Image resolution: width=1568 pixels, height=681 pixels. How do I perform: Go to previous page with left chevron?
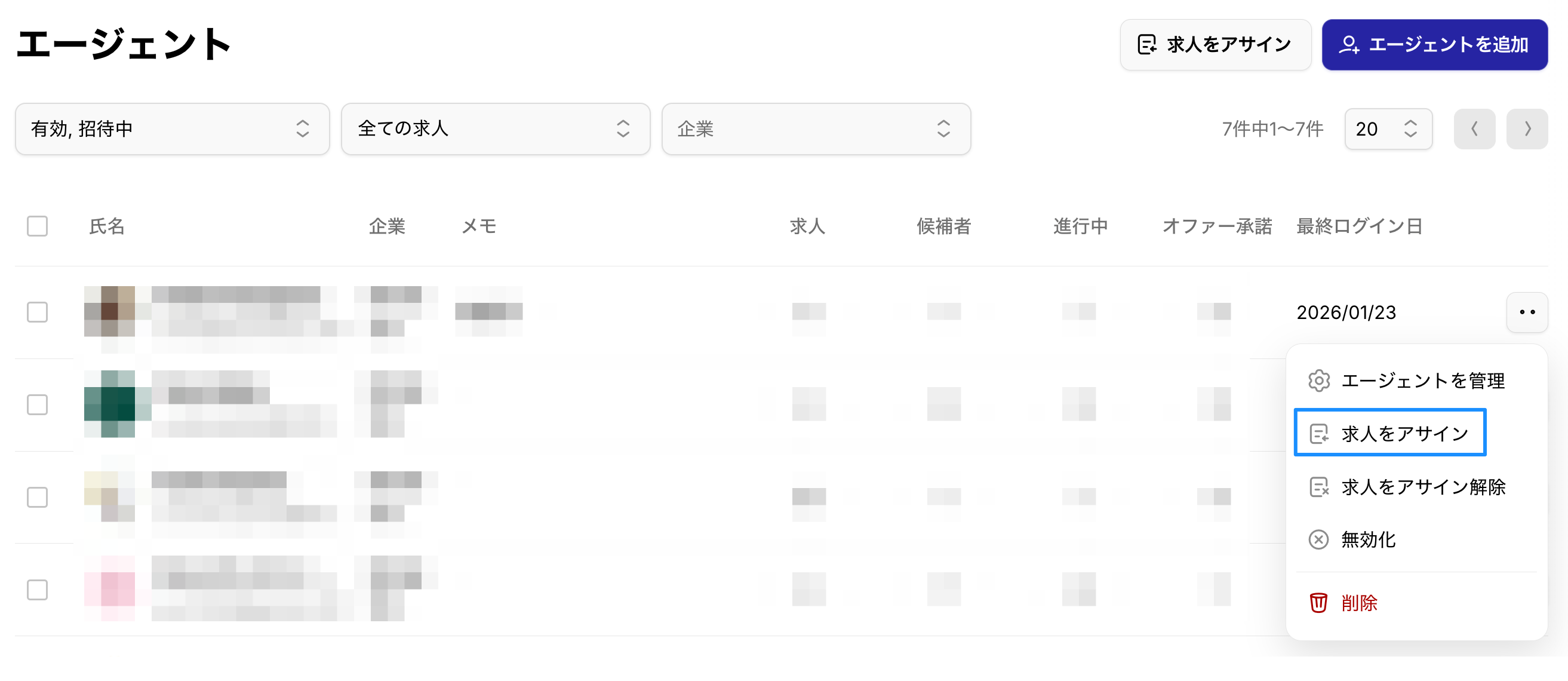1474,129
